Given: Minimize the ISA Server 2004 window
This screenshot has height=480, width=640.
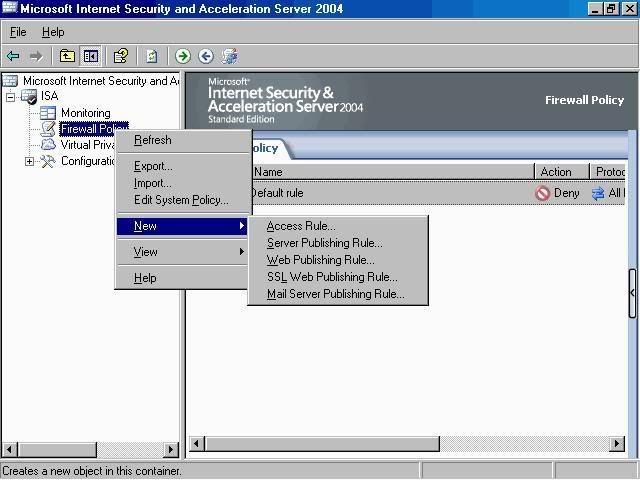Looking at the screenshot, I should pyautogui.click(x=596, y=9).
